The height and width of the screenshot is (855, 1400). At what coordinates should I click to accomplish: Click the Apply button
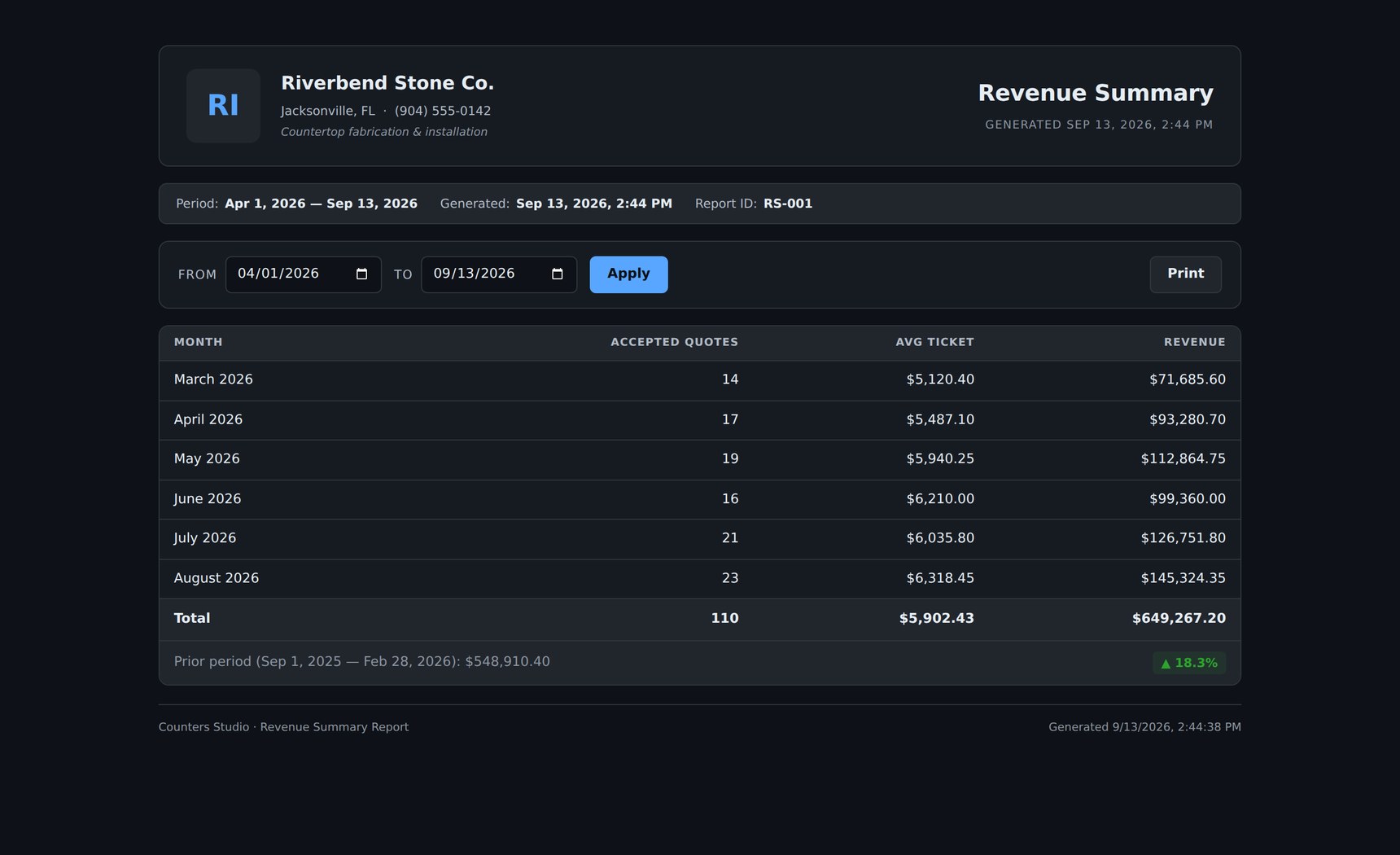click(x=628, y=274)
